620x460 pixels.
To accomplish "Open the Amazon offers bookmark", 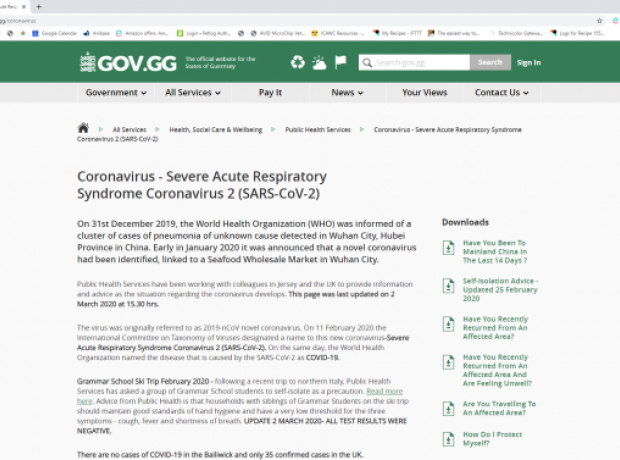I will 142,33.
